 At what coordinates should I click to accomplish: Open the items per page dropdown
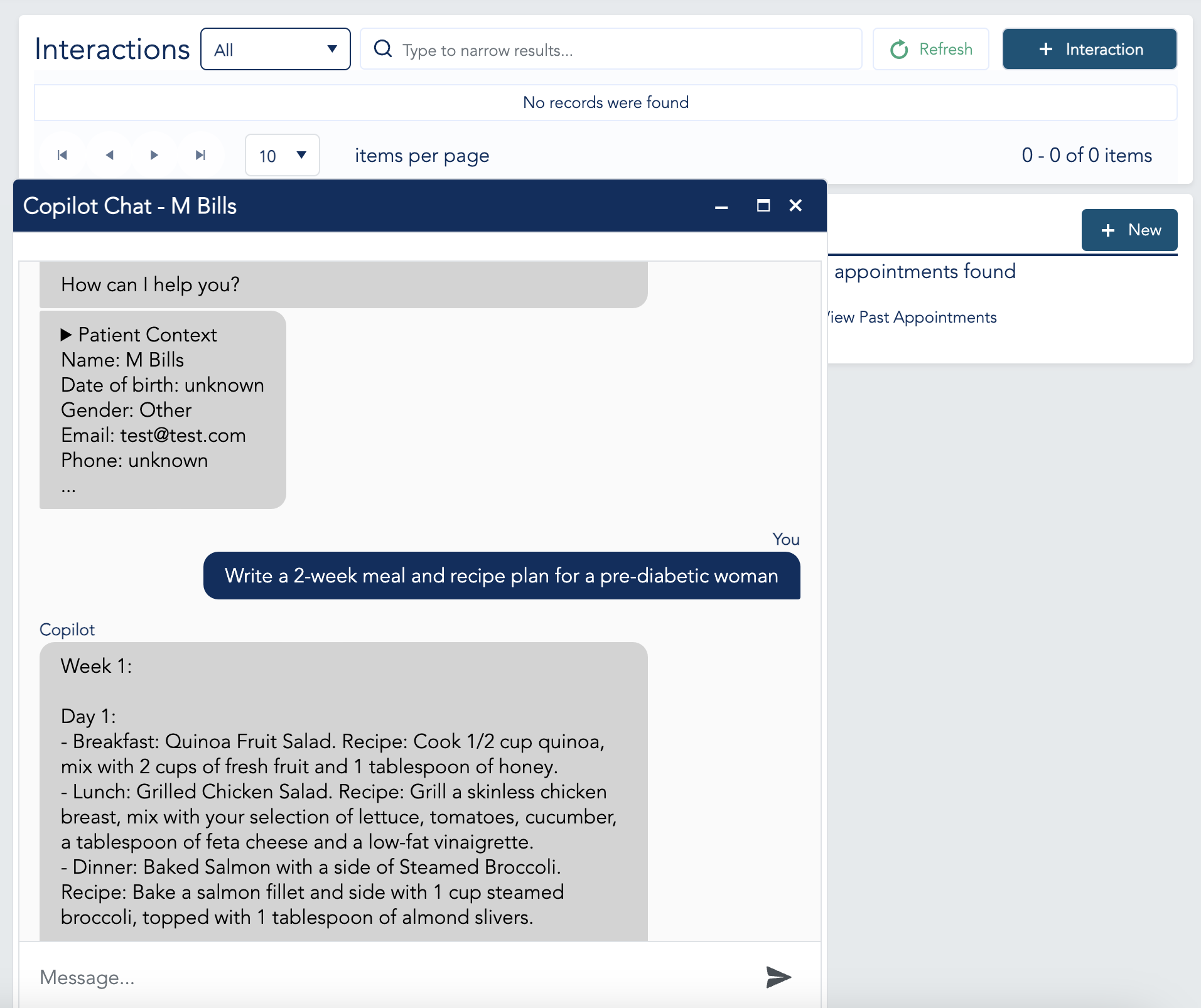click(282, 155)
